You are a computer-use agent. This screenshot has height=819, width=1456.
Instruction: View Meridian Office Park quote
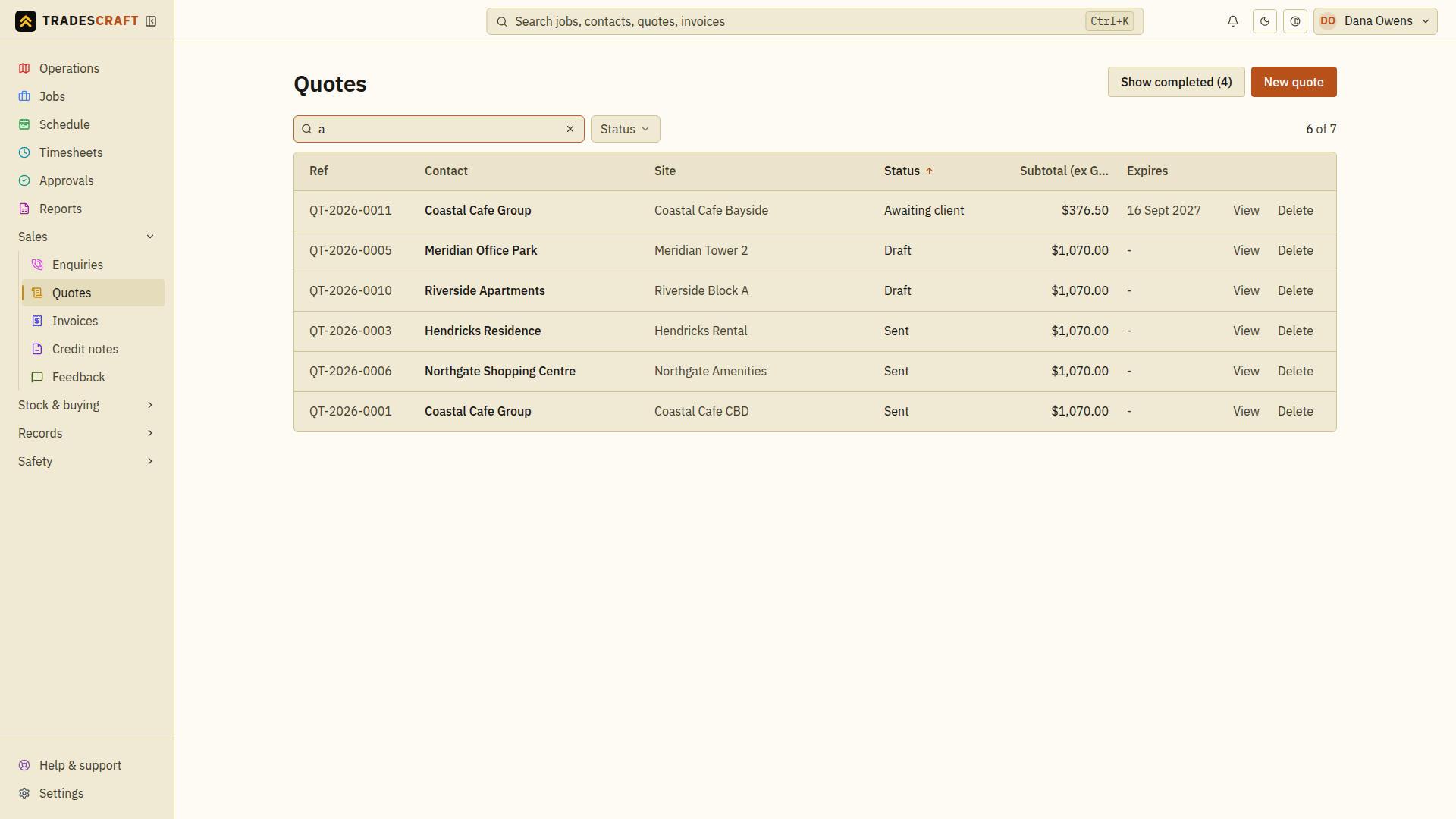coord(1246,250)
